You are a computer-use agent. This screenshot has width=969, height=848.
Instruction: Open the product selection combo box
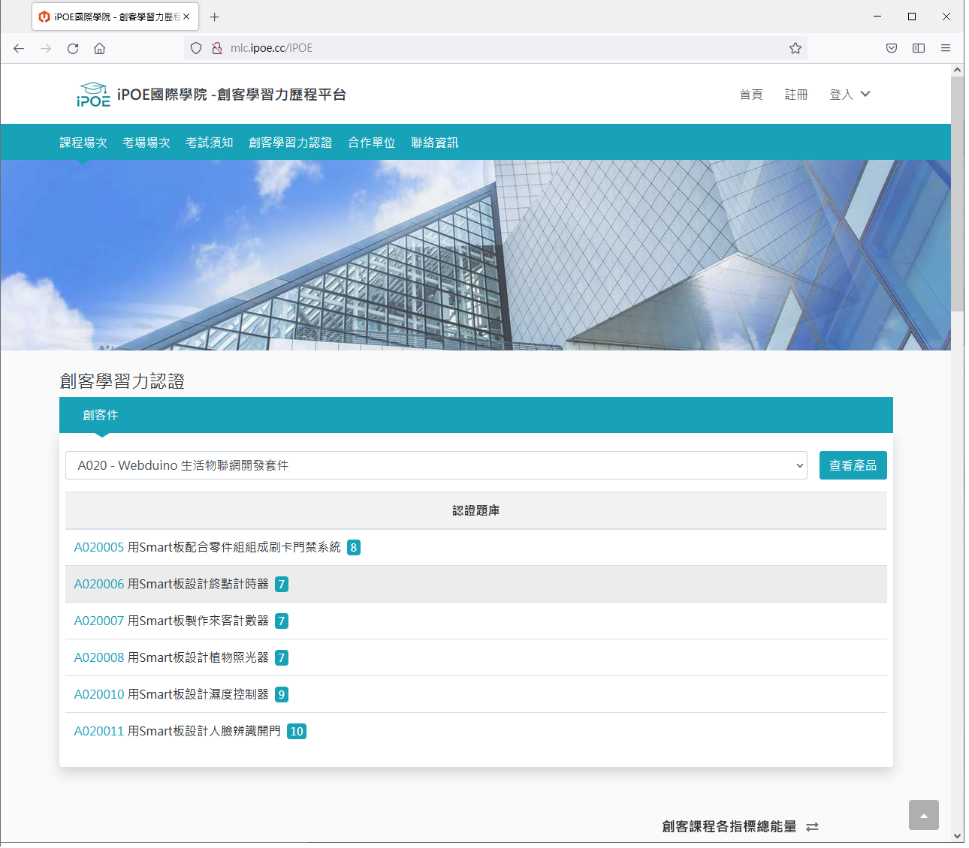[x=436, y=465]
